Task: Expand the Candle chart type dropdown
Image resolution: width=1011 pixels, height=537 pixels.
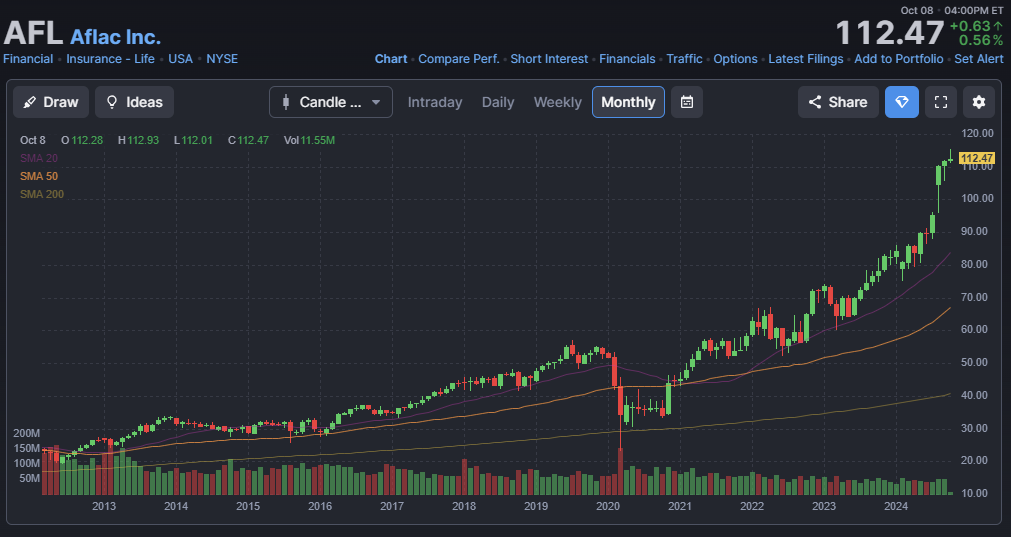Action: click(331, 102)
